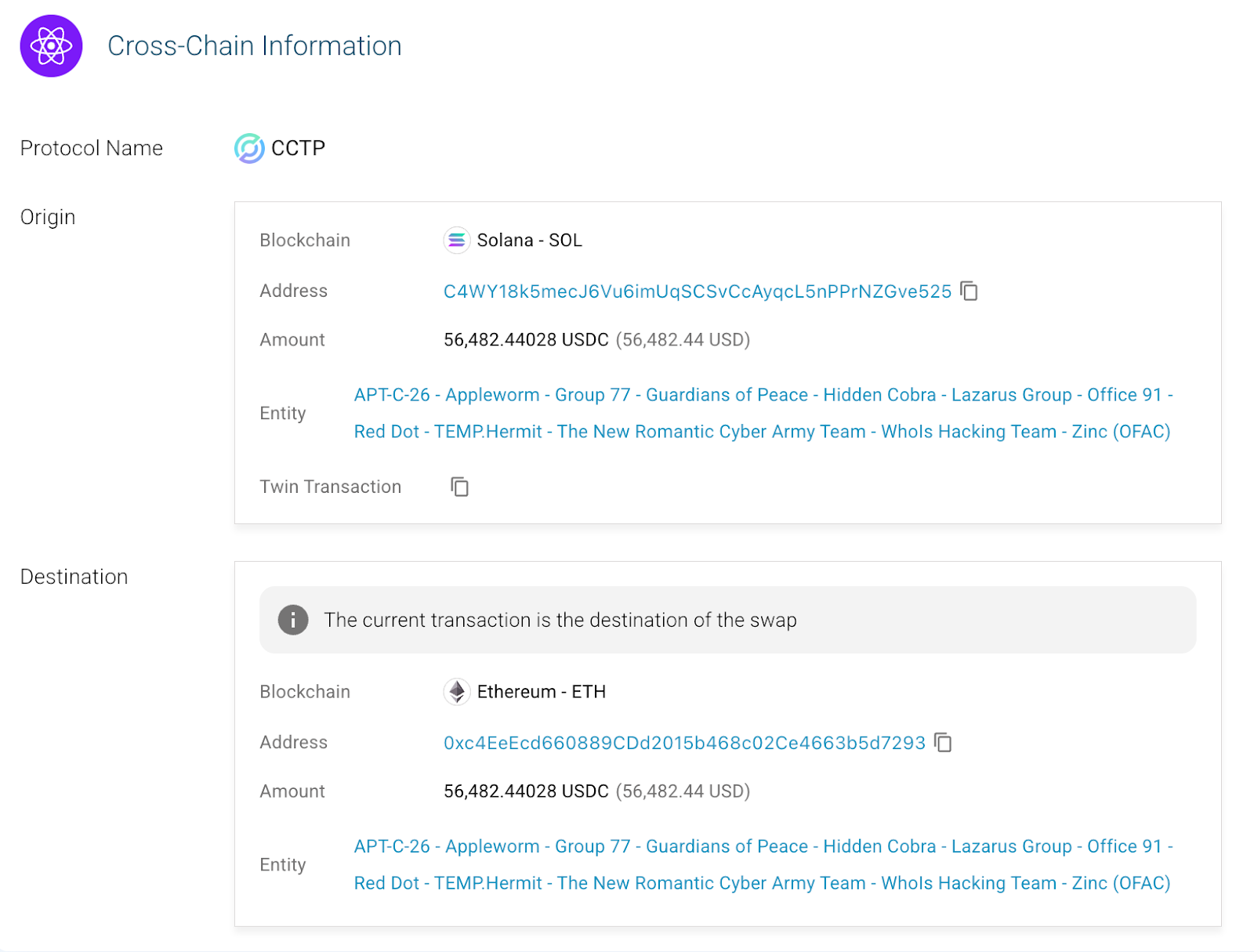Click the origin Address field label
This screenshot has height=952, width=1254.
(294, 291)
